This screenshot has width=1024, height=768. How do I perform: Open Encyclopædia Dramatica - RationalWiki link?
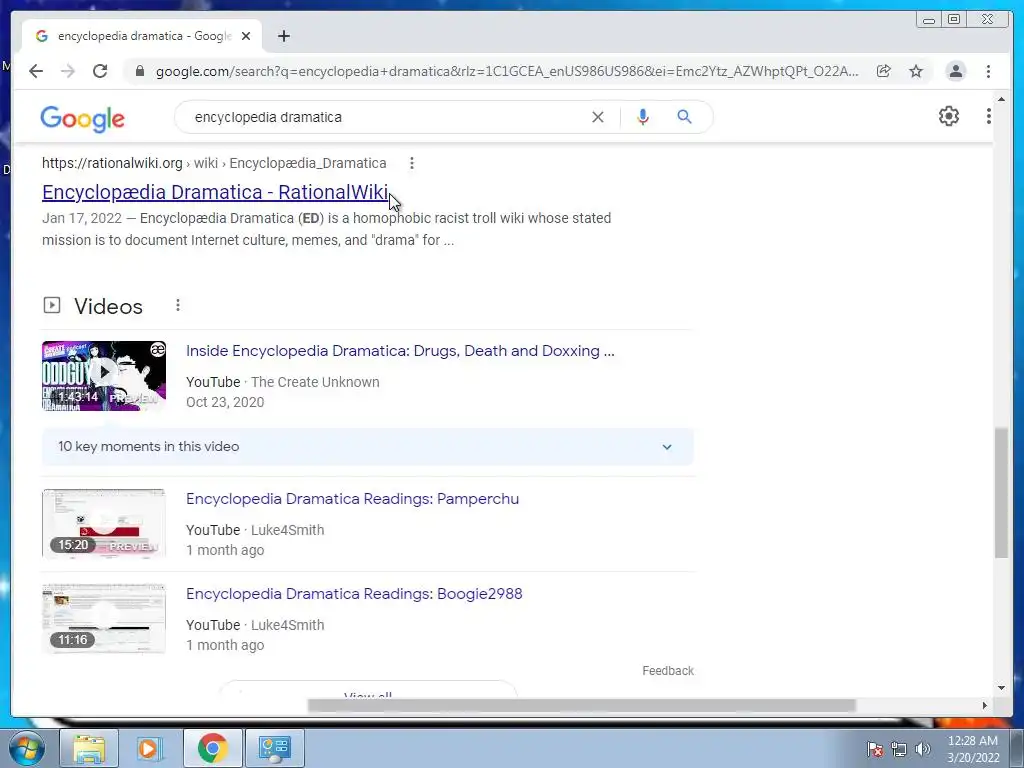(215, 192)
